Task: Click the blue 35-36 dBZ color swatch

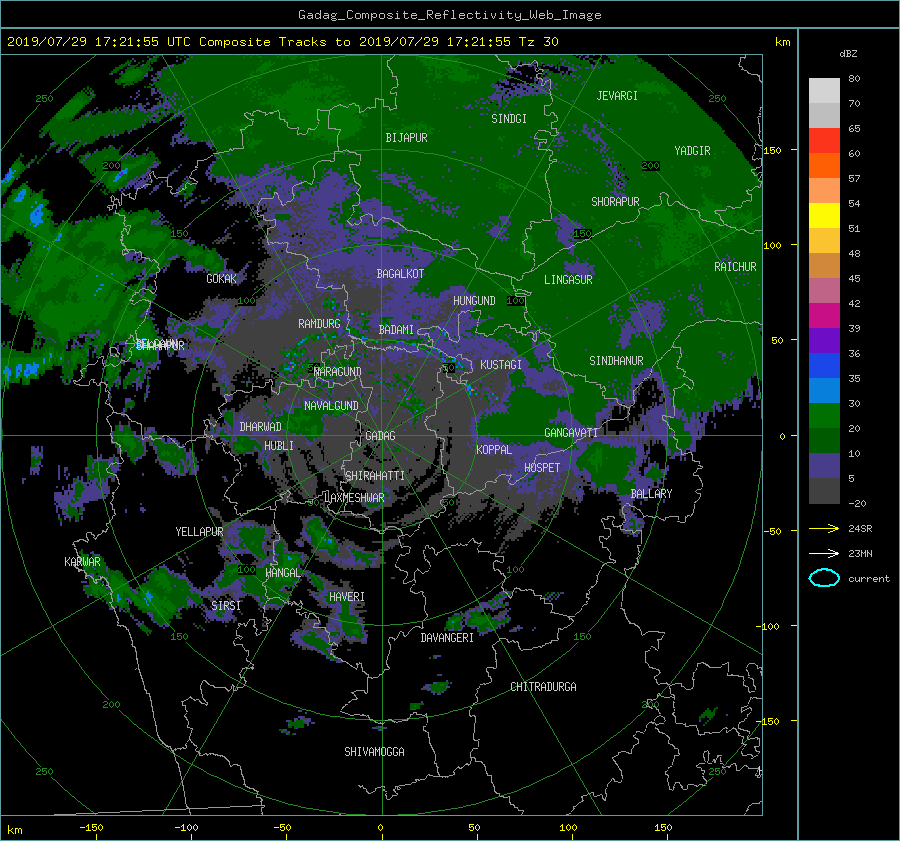Action: (824, 365)
